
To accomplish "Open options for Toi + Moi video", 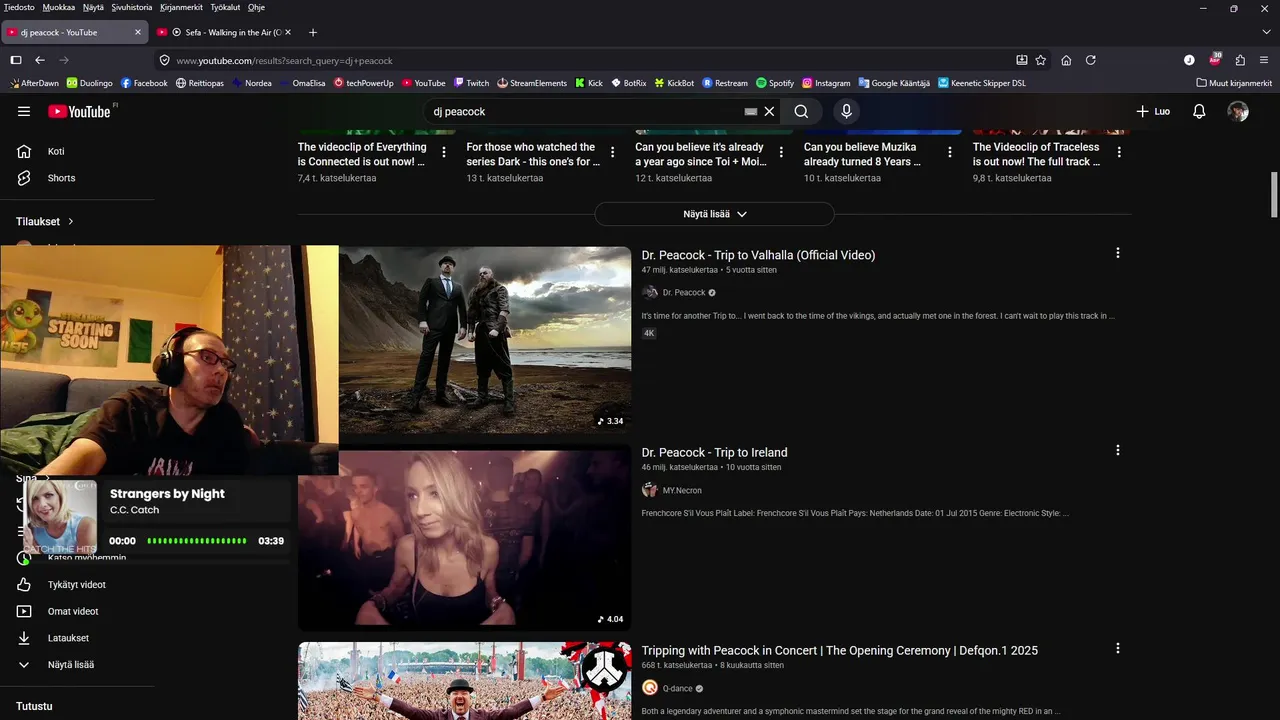I will pos(781,153).
